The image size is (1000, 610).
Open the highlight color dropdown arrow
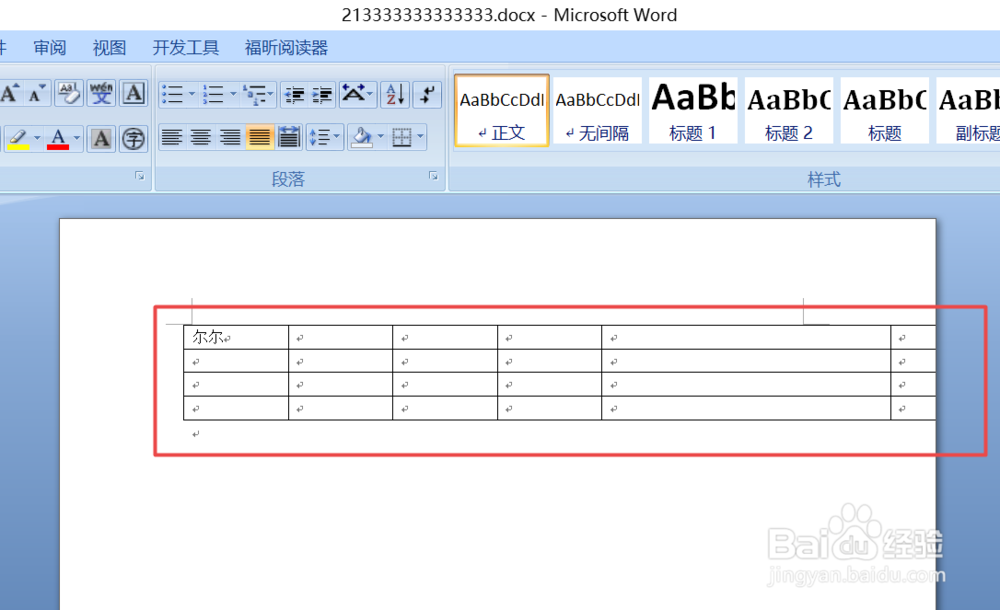(x=37, y=138)
